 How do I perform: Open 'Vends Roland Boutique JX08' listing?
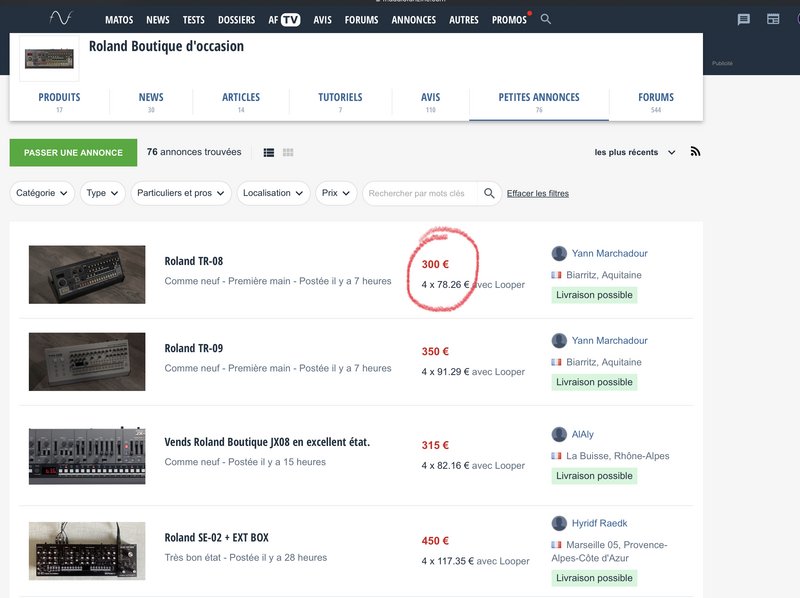pos(267,442)
